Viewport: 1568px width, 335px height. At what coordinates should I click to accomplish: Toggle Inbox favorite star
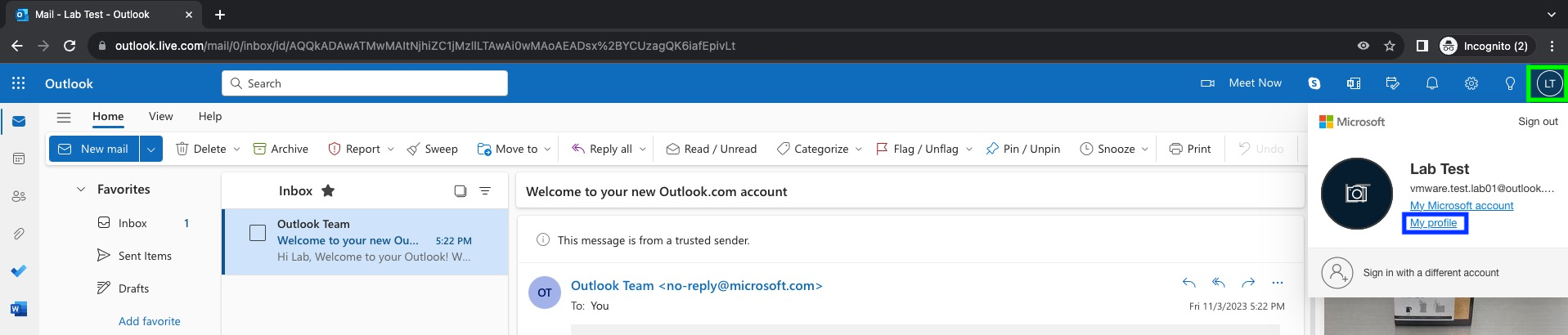coord(328,190)
